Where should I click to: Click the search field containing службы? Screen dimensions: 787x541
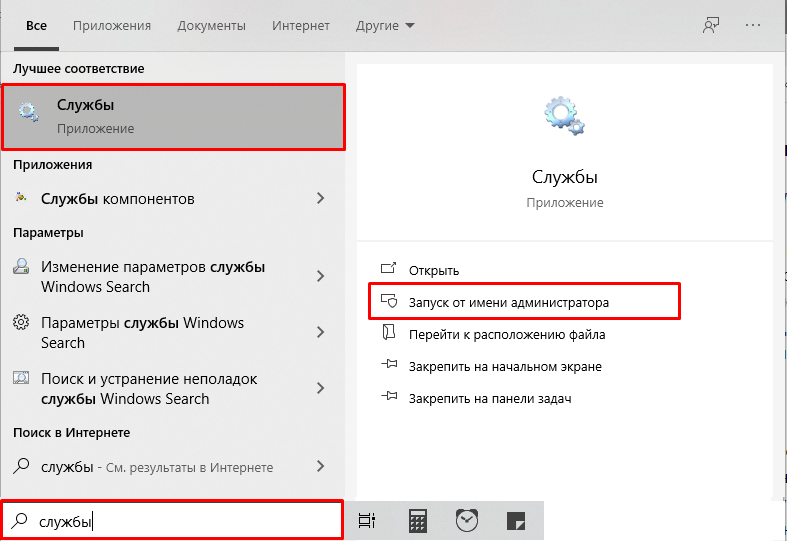(x=172, y=520)
